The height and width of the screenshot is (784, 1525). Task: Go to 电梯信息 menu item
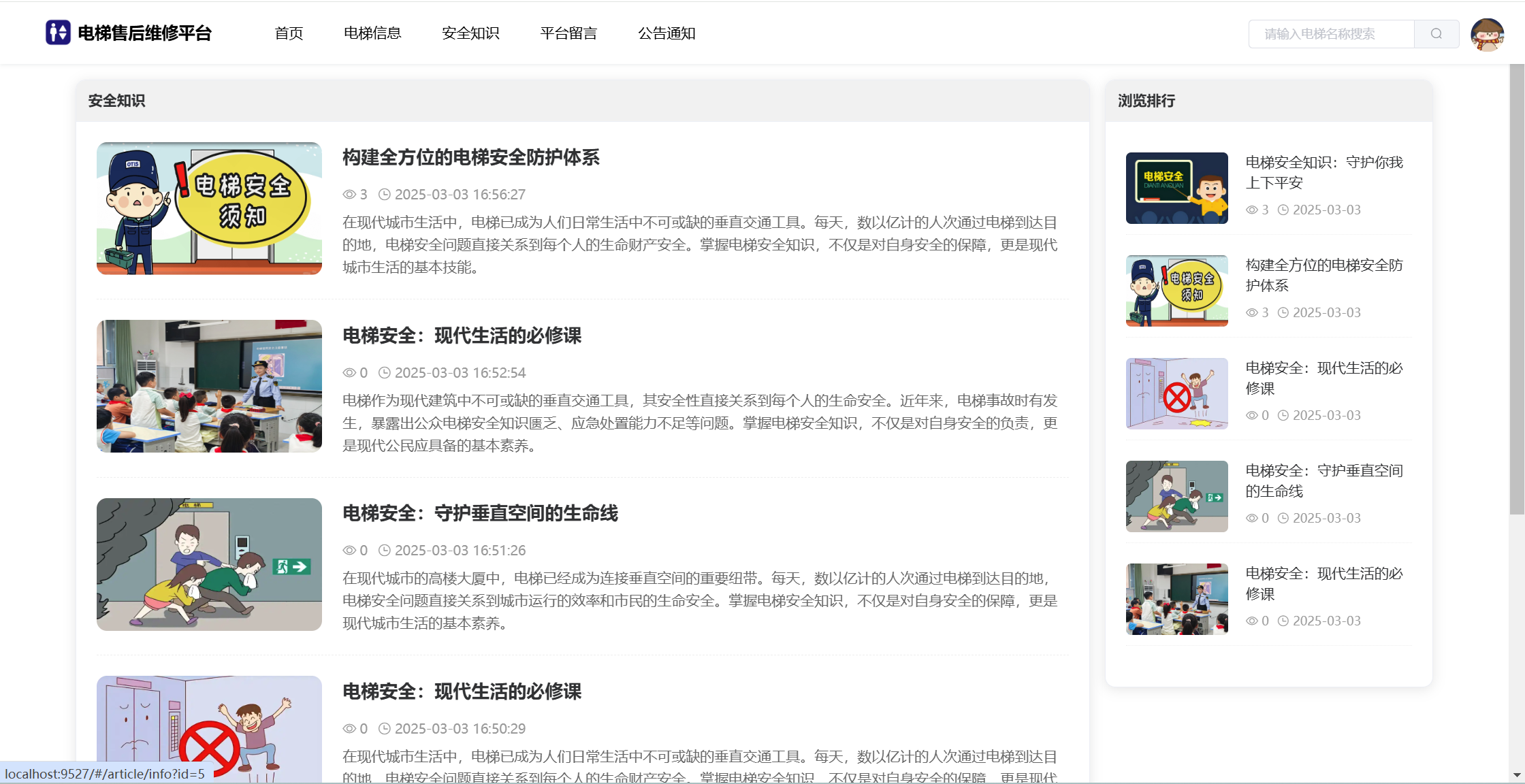pos(372,33)
